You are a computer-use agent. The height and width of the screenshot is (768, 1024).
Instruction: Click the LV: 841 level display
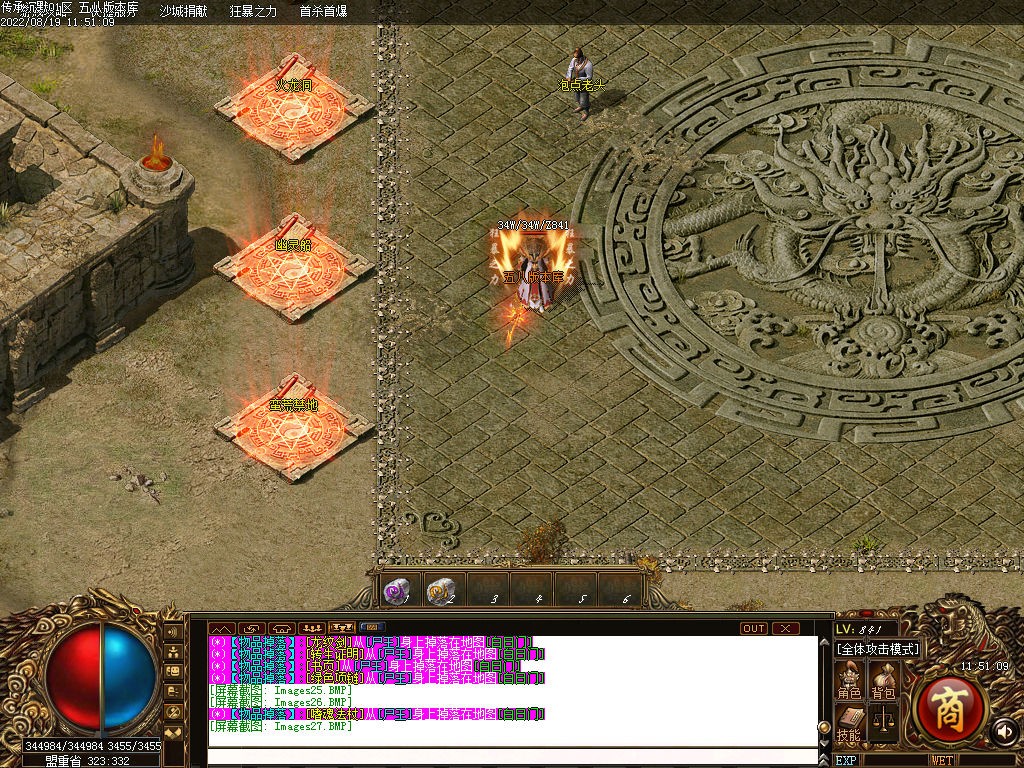[860, 630]
